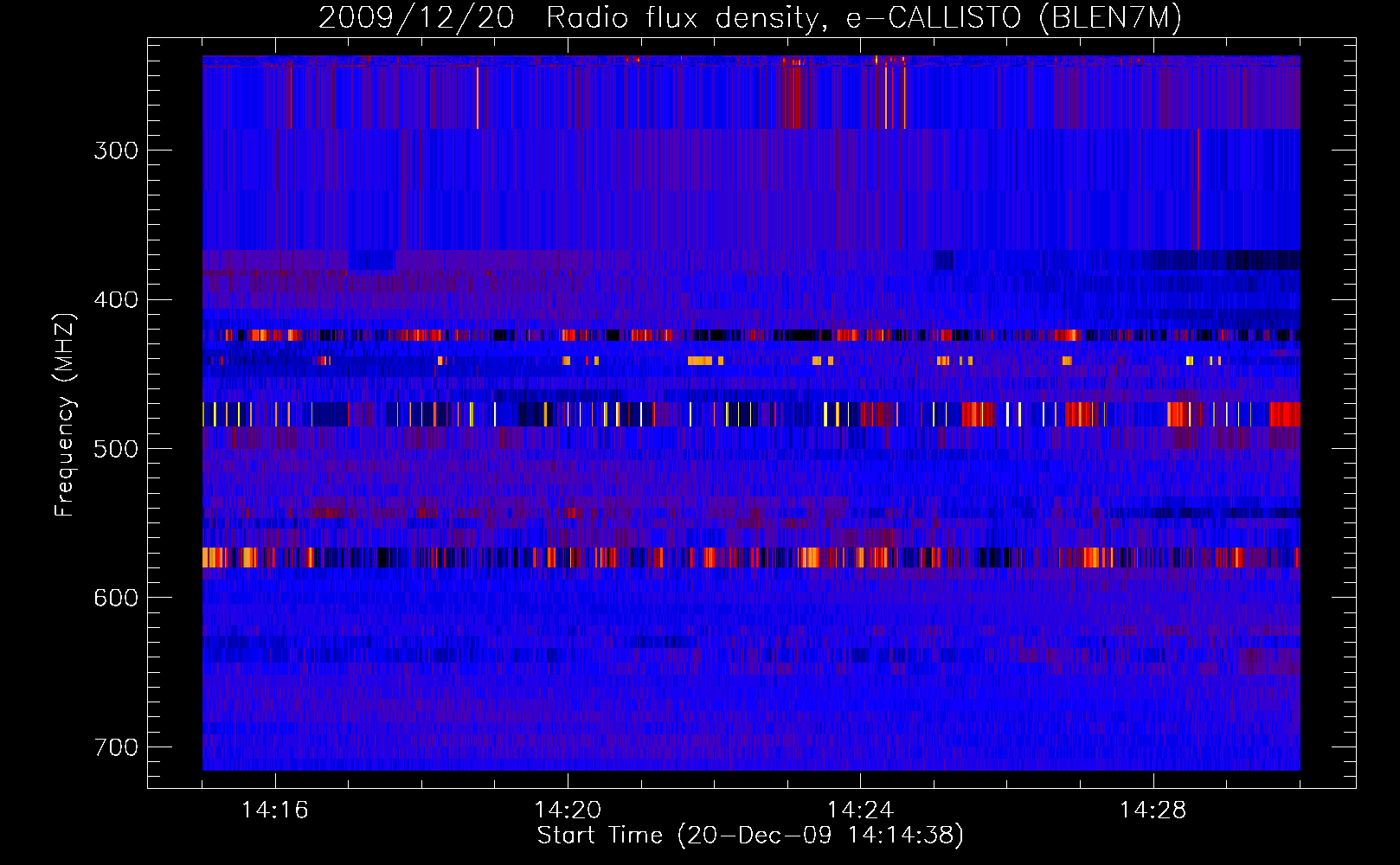Click the 400 frequency tick label
Screen dimensions: 1400x865
point(116,300)
